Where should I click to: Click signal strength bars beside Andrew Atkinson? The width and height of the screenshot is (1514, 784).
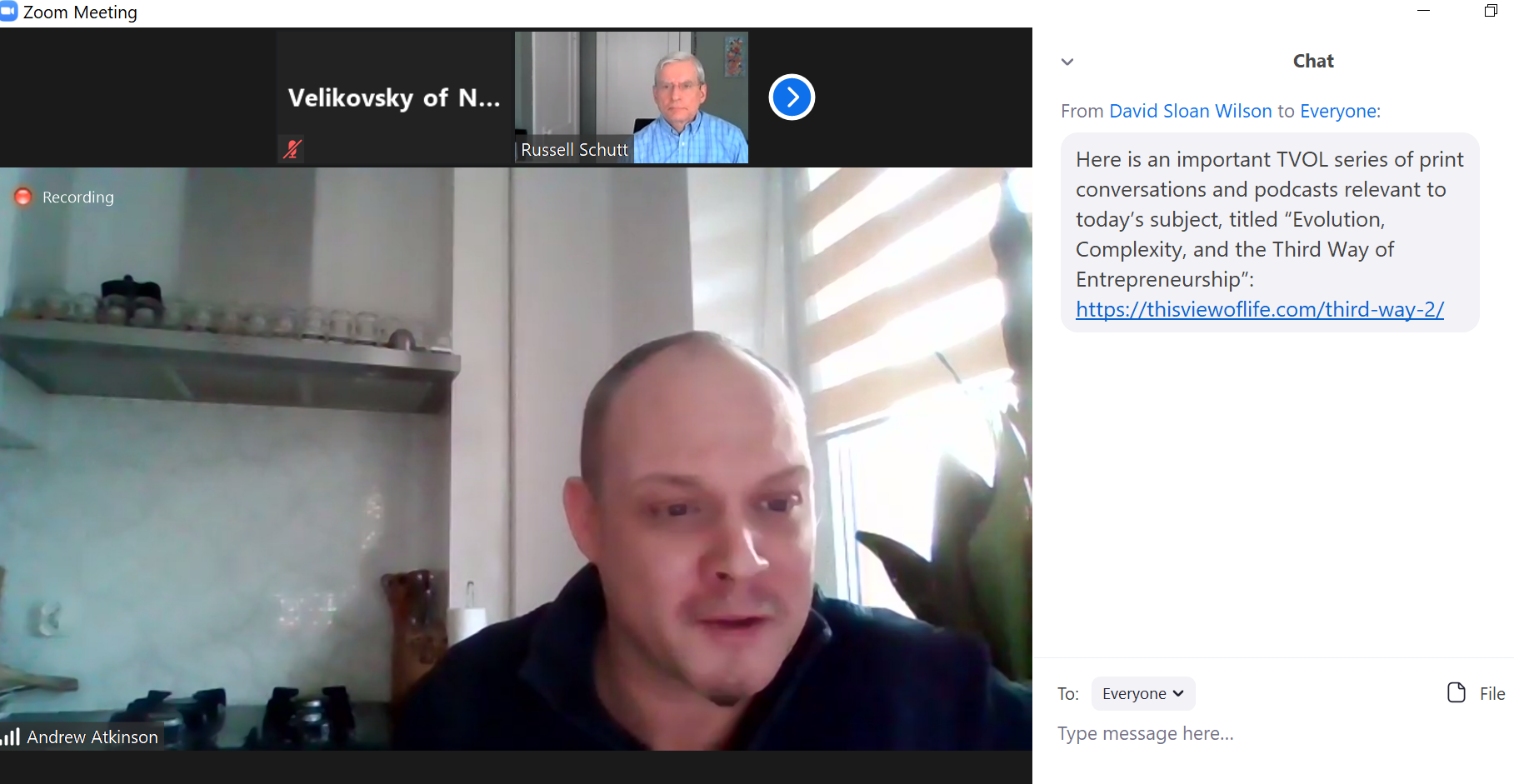click(x=11, y=737)
